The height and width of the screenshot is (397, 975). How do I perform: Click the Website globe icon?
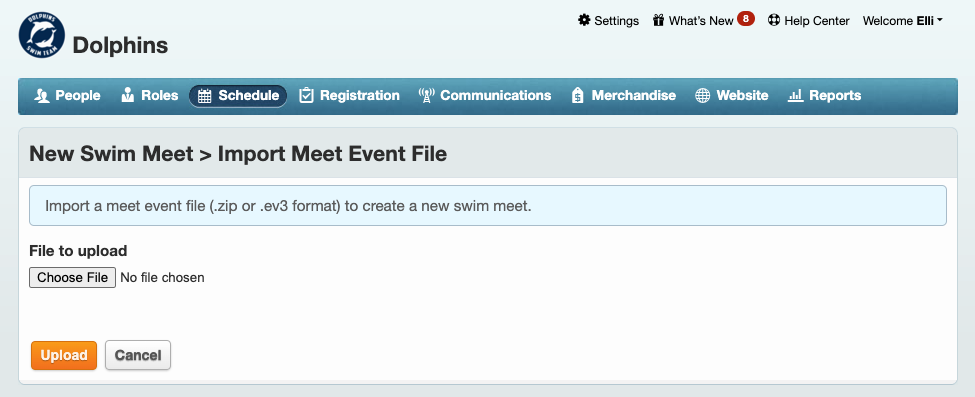[703, 96]
